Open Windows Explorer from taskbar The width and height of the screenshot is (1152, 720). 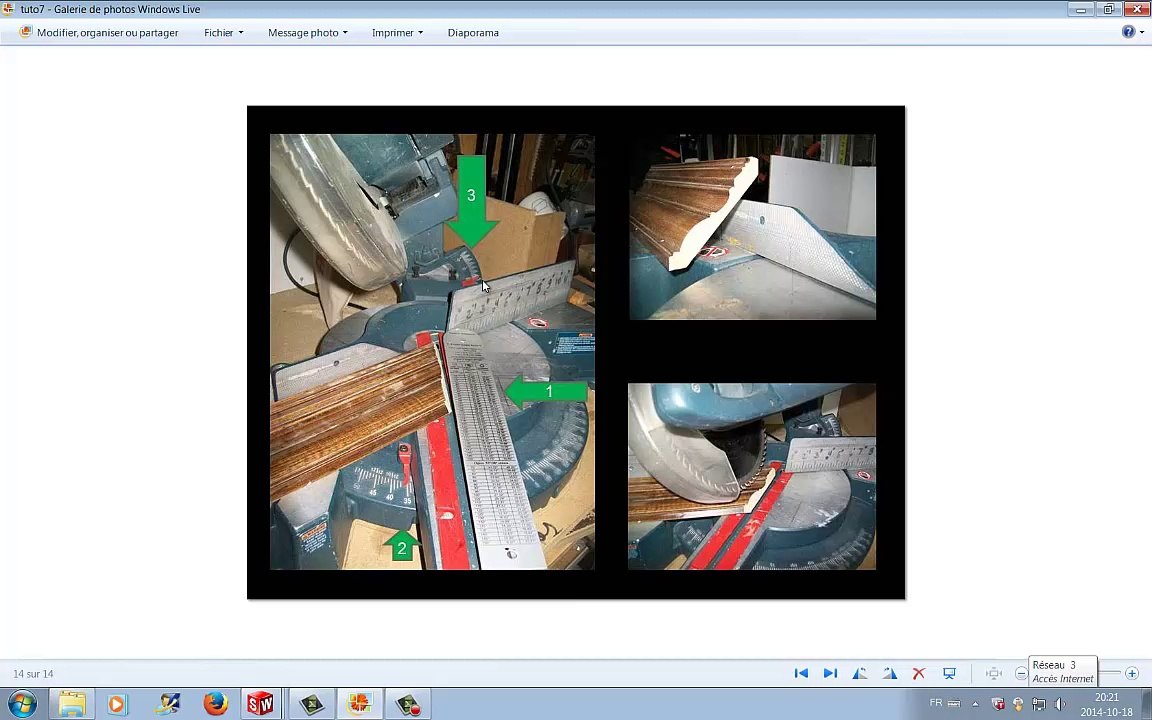pos(72,704)
